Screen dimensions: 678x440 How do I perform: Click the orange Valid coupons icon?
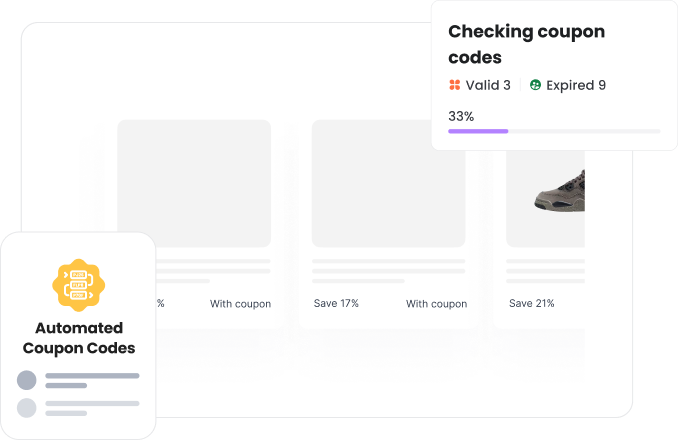pyautogui.click(x=455, y=86)
